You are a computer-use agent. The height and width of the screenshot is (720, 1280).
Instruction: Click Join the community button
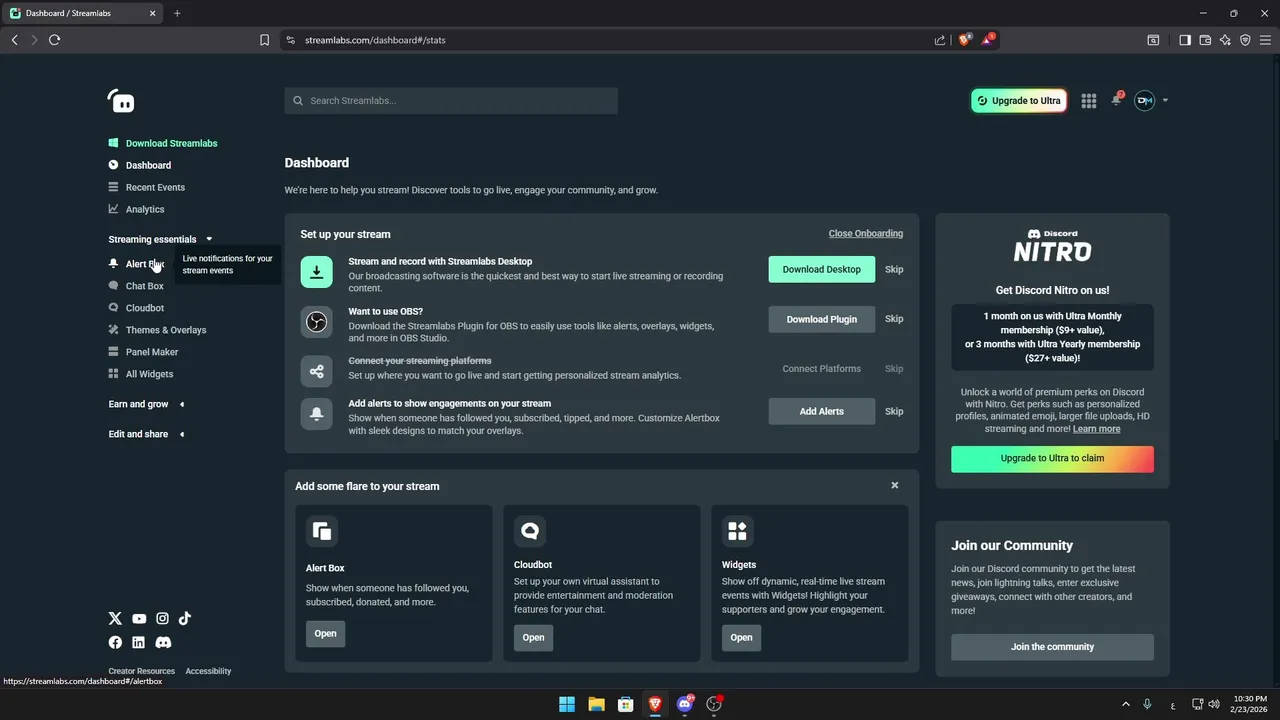(1052, 647)
